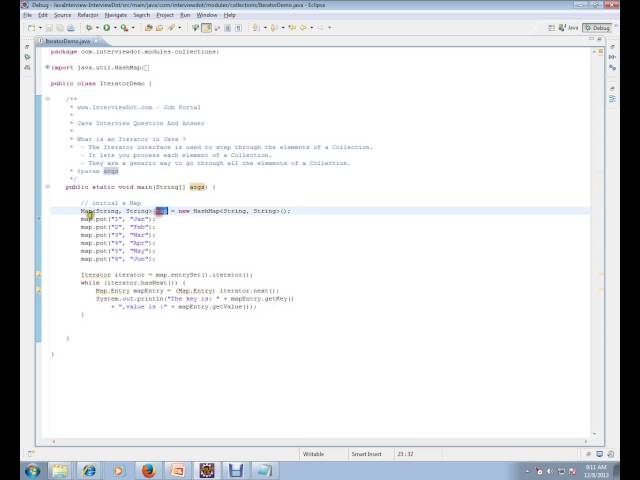Select the Debug perspective button

(597, 28)
